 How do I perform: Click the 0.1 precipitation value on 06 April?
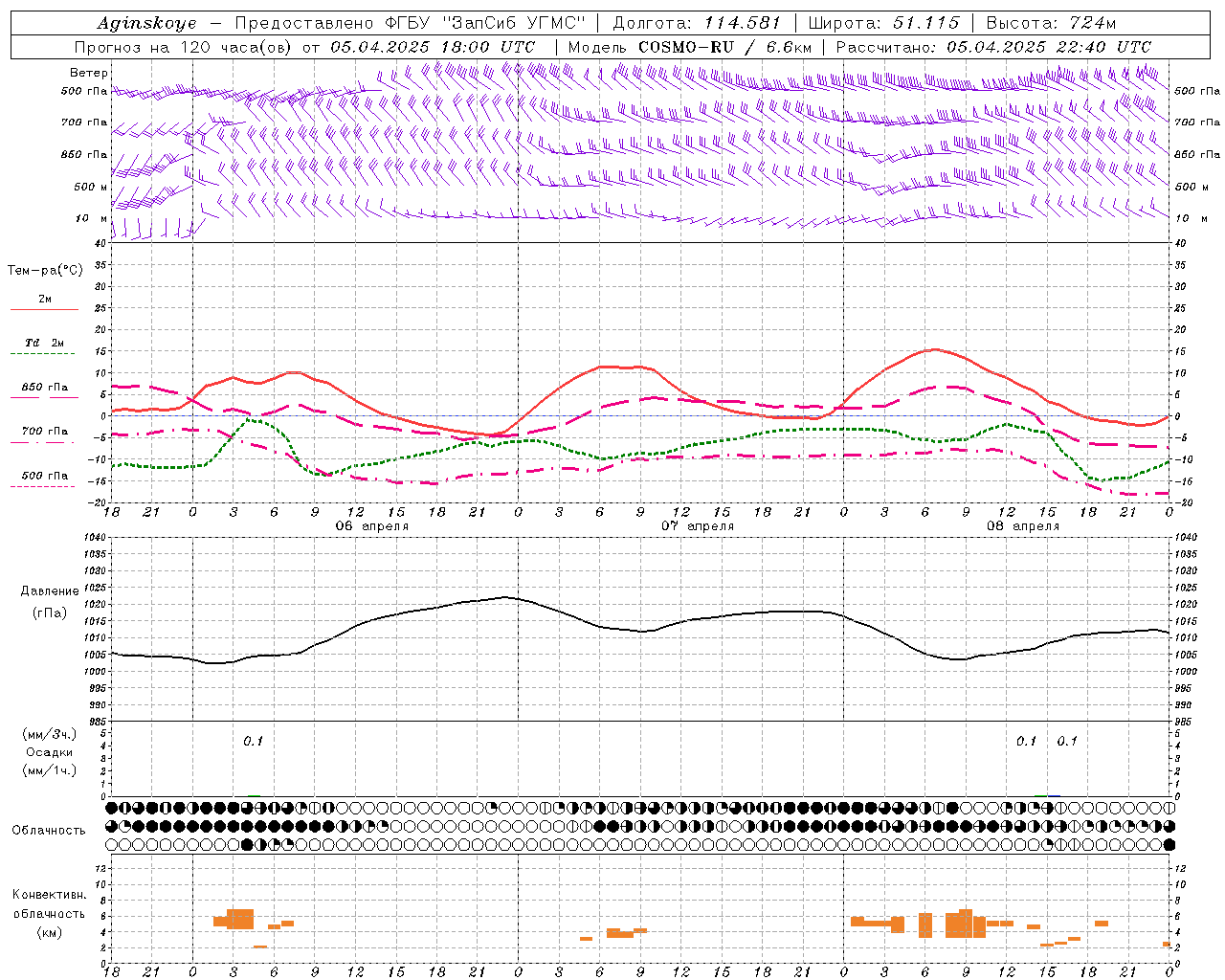point(253,741)
